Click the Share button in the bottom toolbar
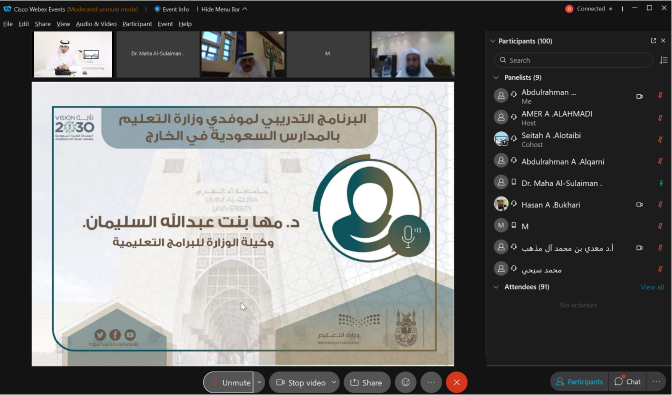Image resolution: width=672 pixels, height=395 pixels. 367,383
